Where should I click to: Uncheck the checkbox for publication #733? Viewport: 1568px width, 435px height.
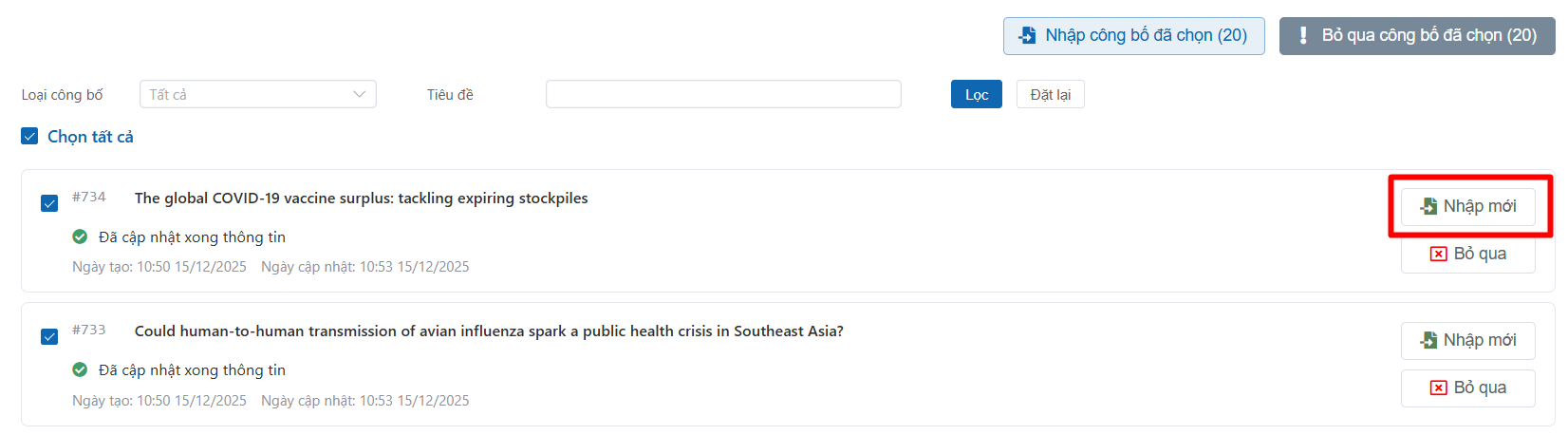(49, 336)
